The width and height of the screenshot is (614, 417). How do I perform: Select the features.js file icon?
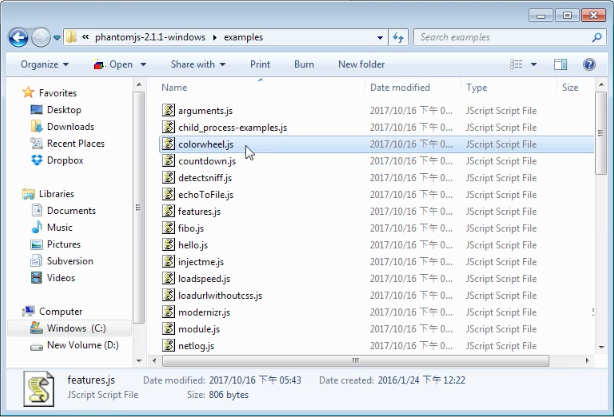pos(168,211)
